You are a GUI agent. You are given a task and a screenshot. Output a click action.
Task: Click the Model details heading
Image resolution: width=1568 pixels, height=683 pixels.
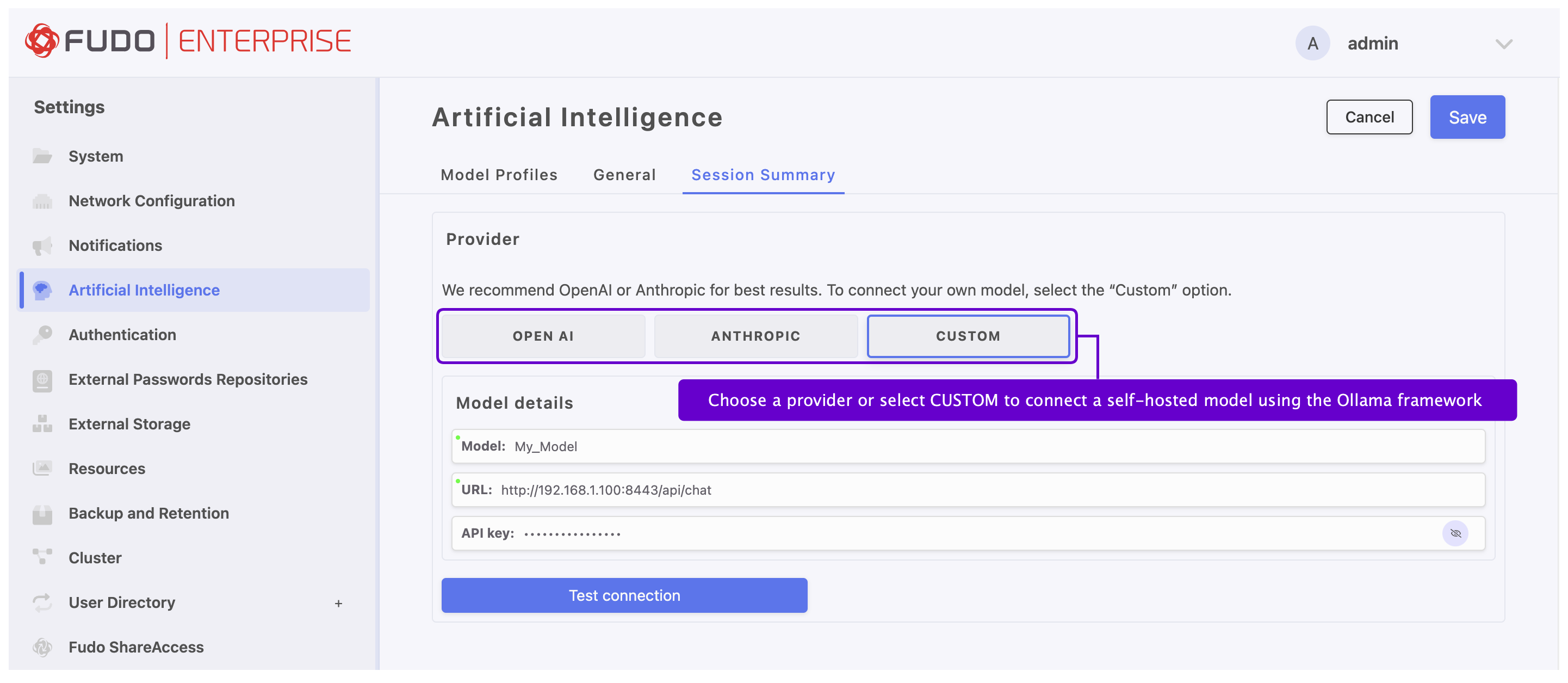click(515, 403)
